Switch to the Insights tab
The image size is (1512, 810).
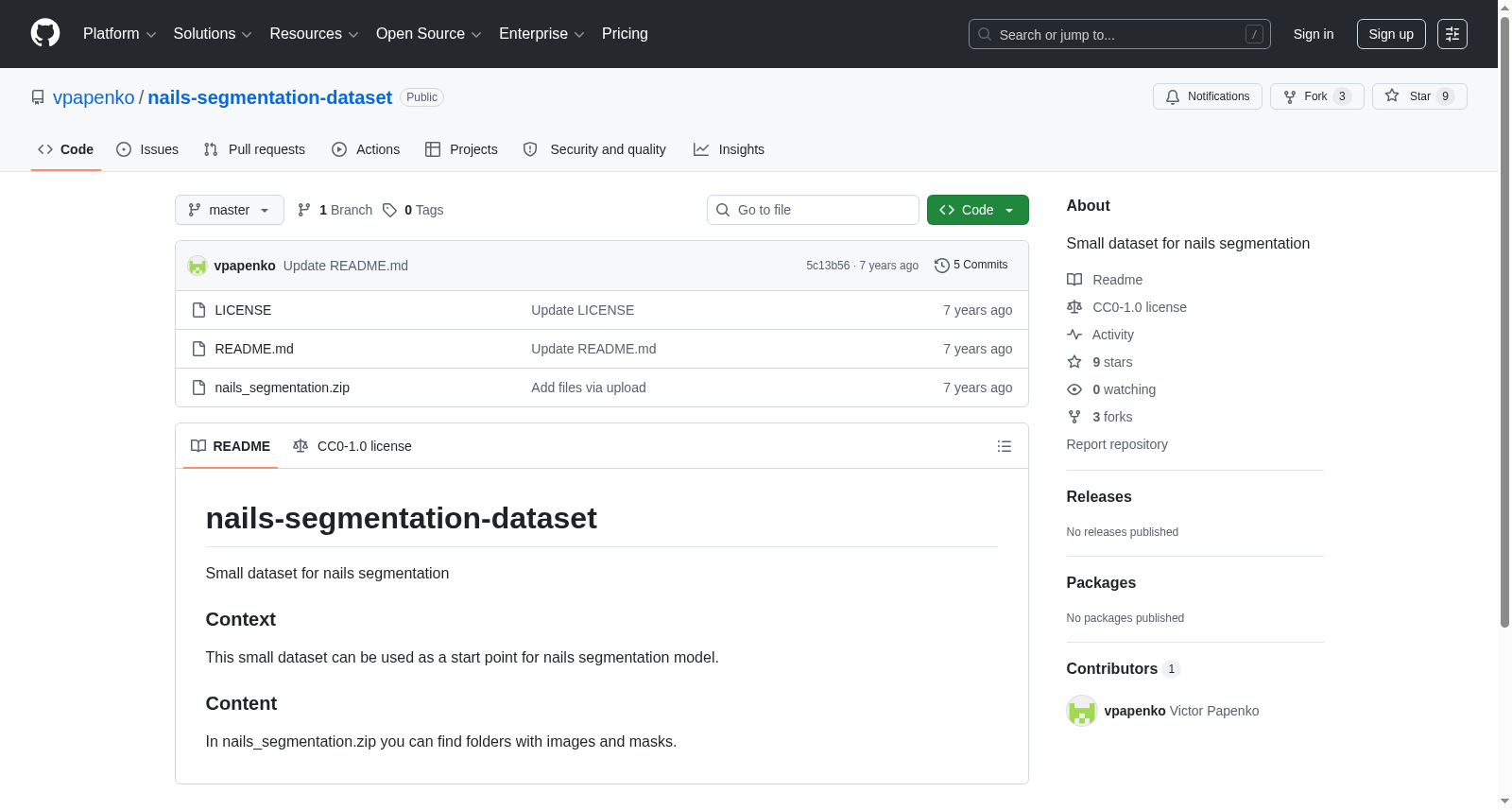[x=729, y=149]
